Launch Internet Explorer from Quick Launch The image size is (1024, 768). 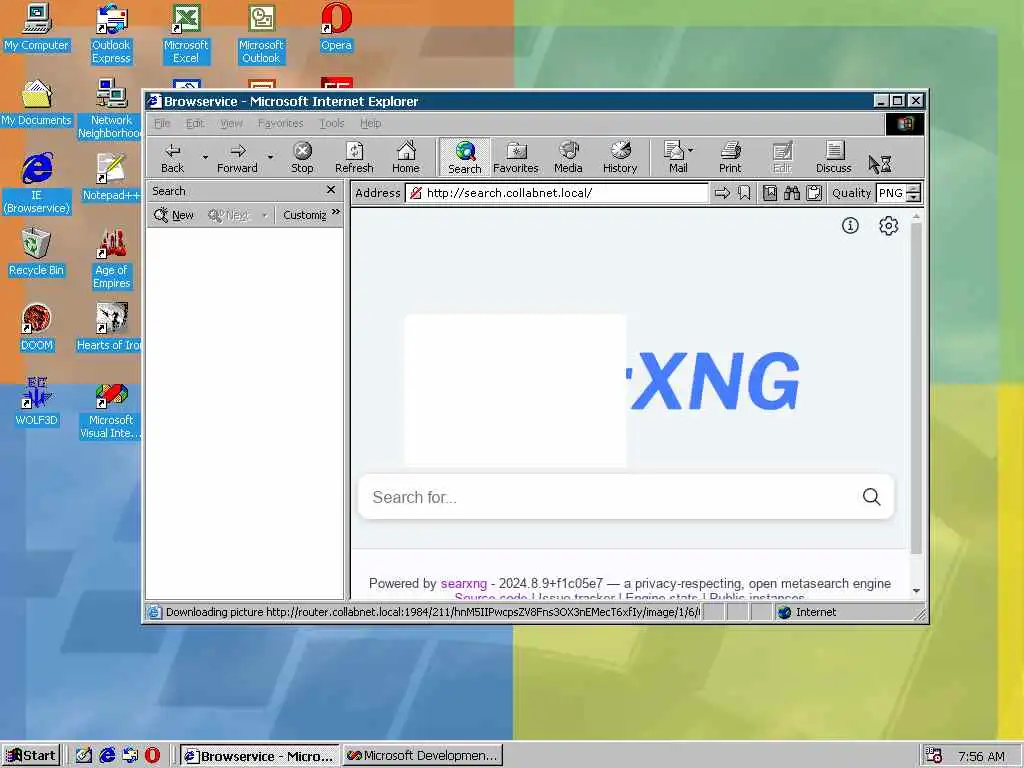coord(107,756)
